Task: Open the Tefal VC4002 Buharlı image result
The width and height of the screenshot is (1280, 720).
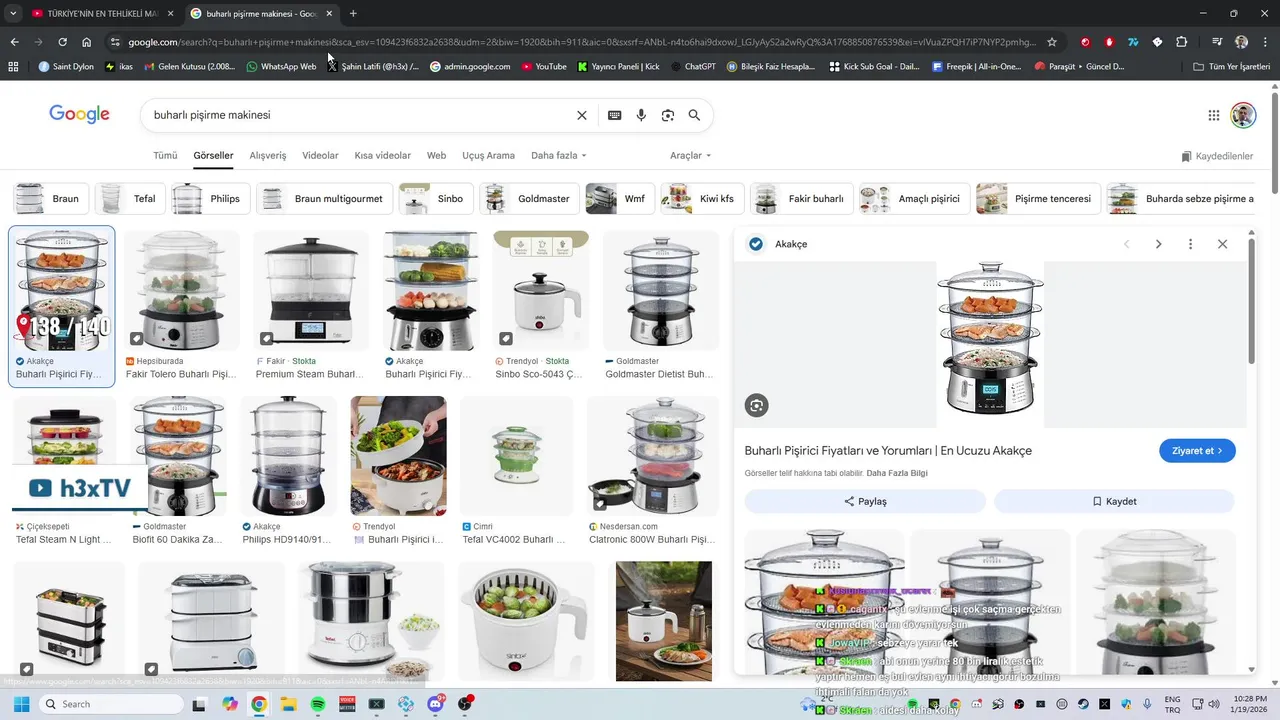Action: 517,456
